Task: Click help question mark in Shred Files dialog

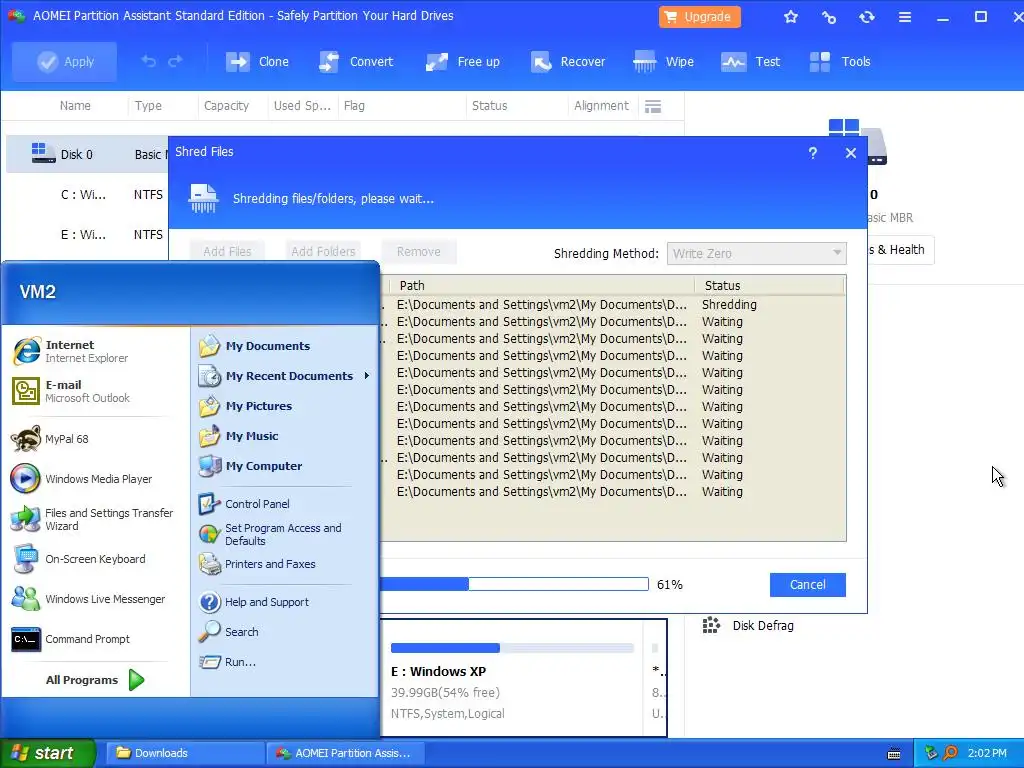Action: click(812, 153)
